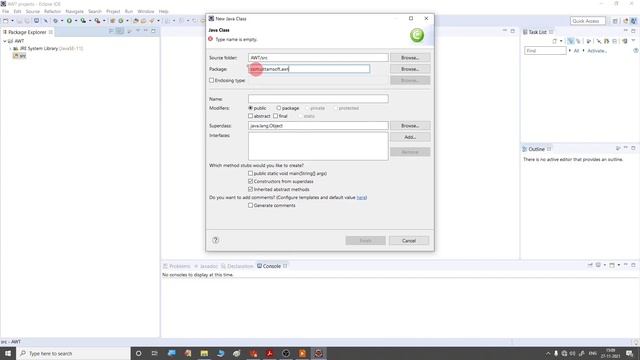Uncheck Constructors from superclass checkbox

pos(251,181)
